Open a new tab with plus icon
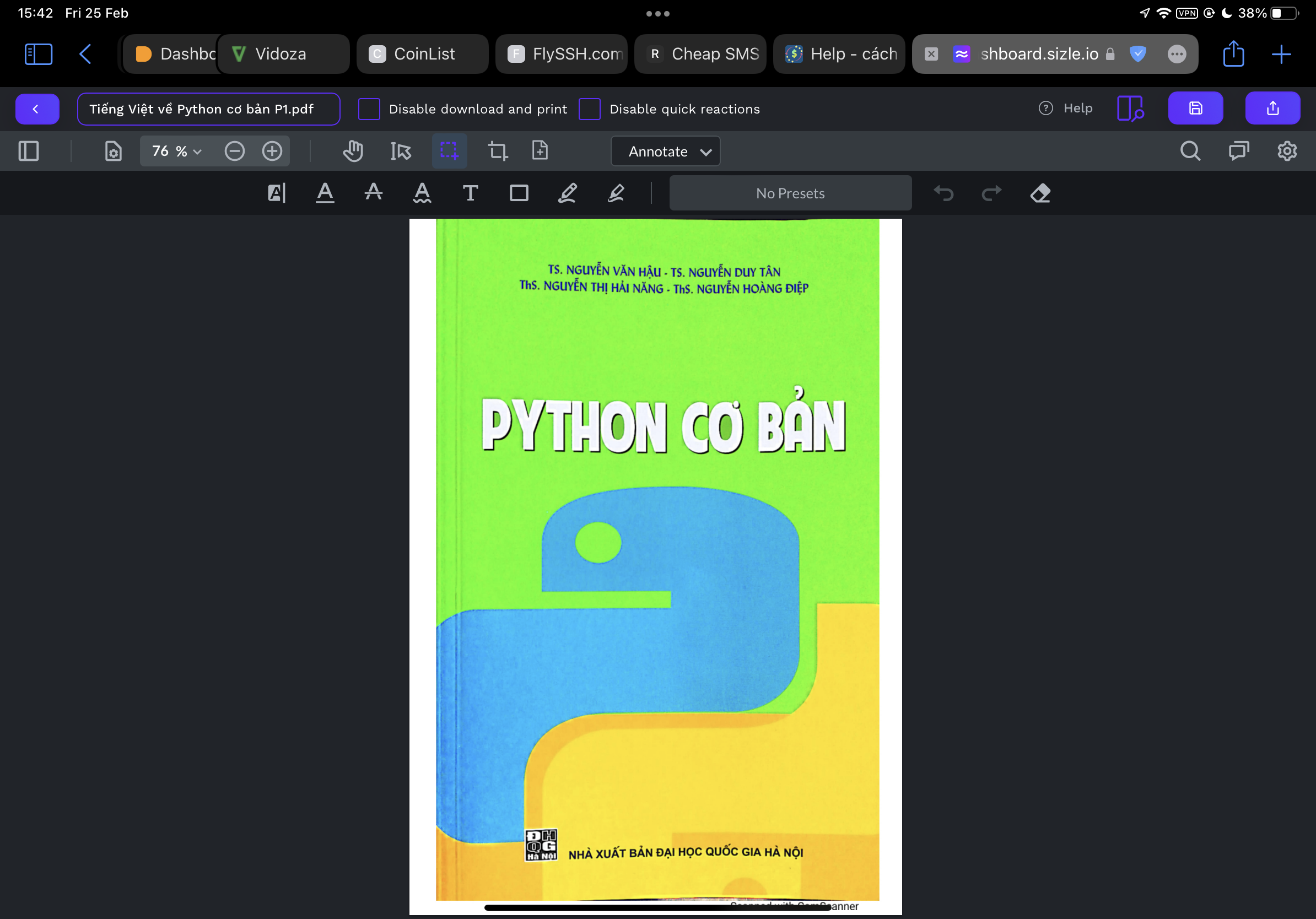Image resolution: width=1316 pixels, height=919 pixels. (1281, 54)
